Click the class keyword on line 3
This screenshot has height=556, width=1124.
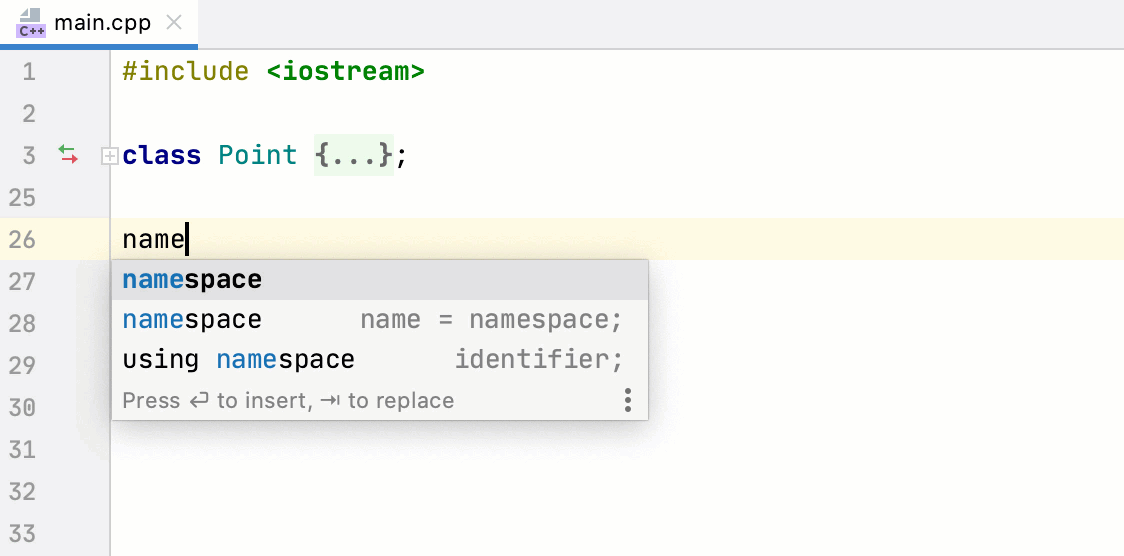160,156
